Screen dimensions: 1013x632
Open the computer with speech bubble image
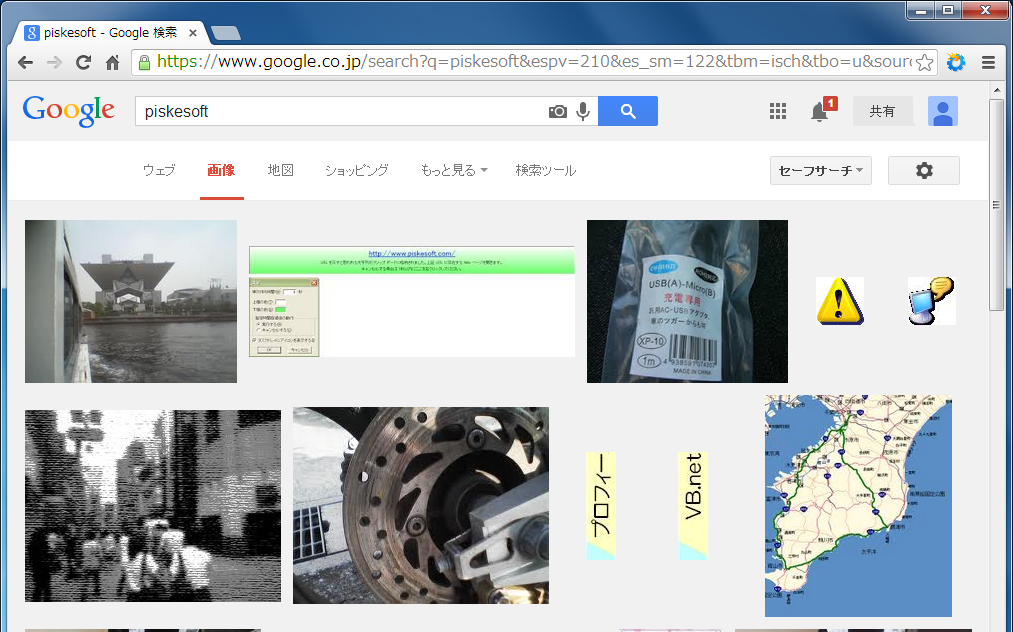pyautogui.click(x=932, y=301)
